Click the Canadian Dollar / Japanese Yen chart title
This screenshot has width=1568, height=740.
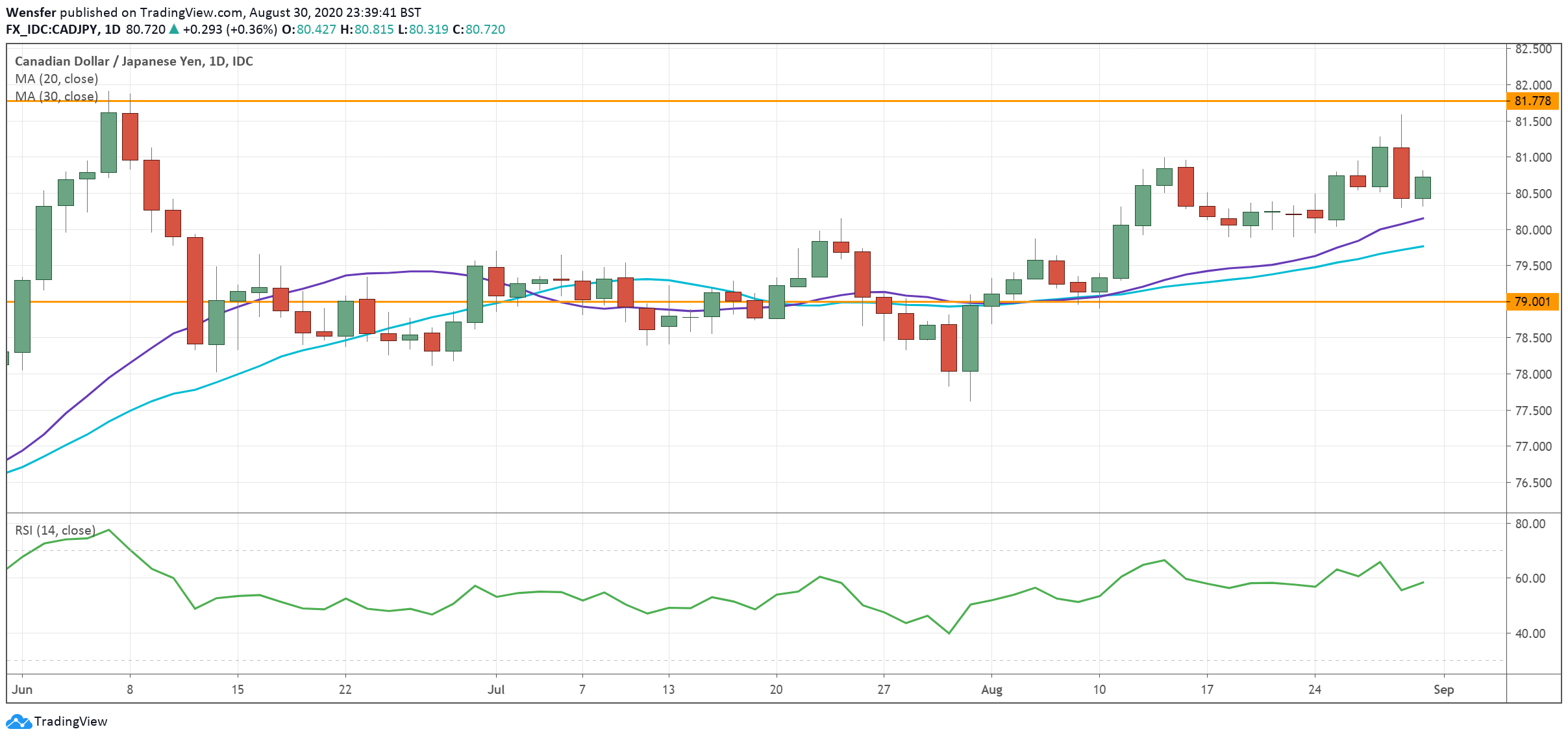134,61
